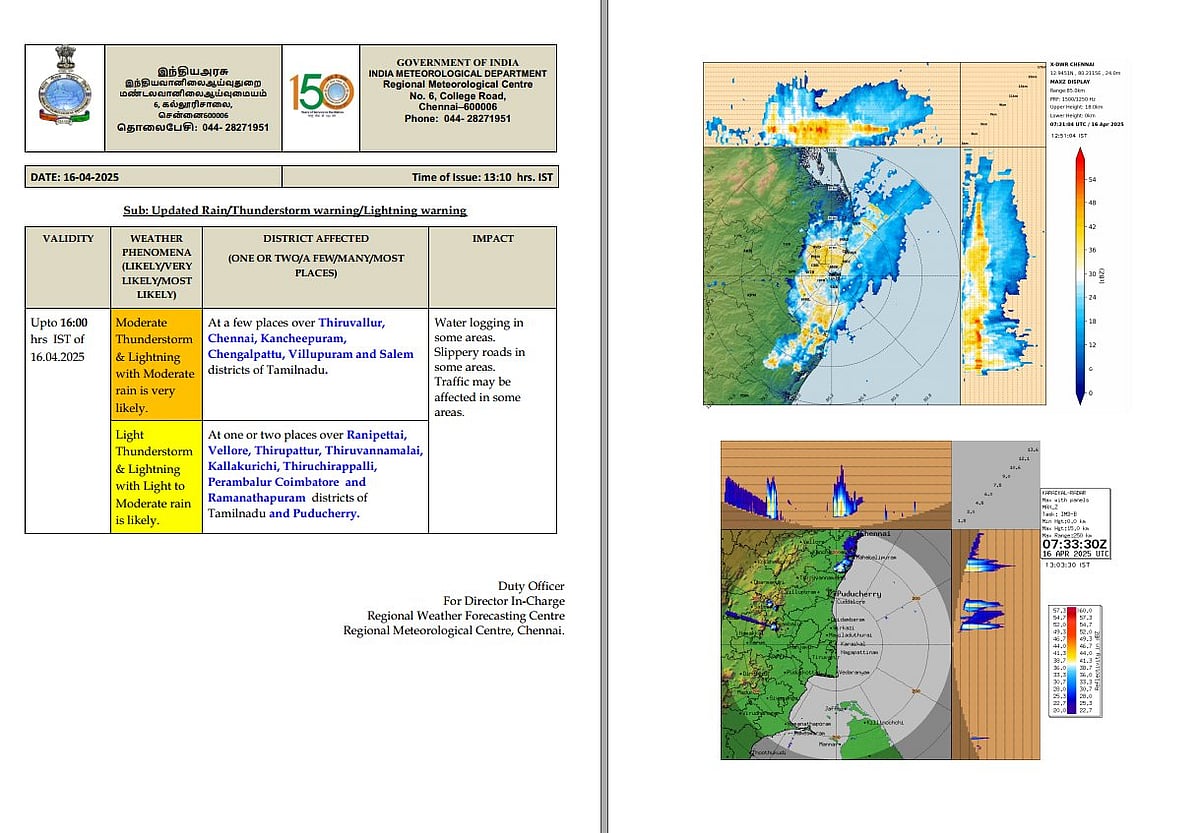Click the Time of Issue 13:10 hrs field

[481, 177]
